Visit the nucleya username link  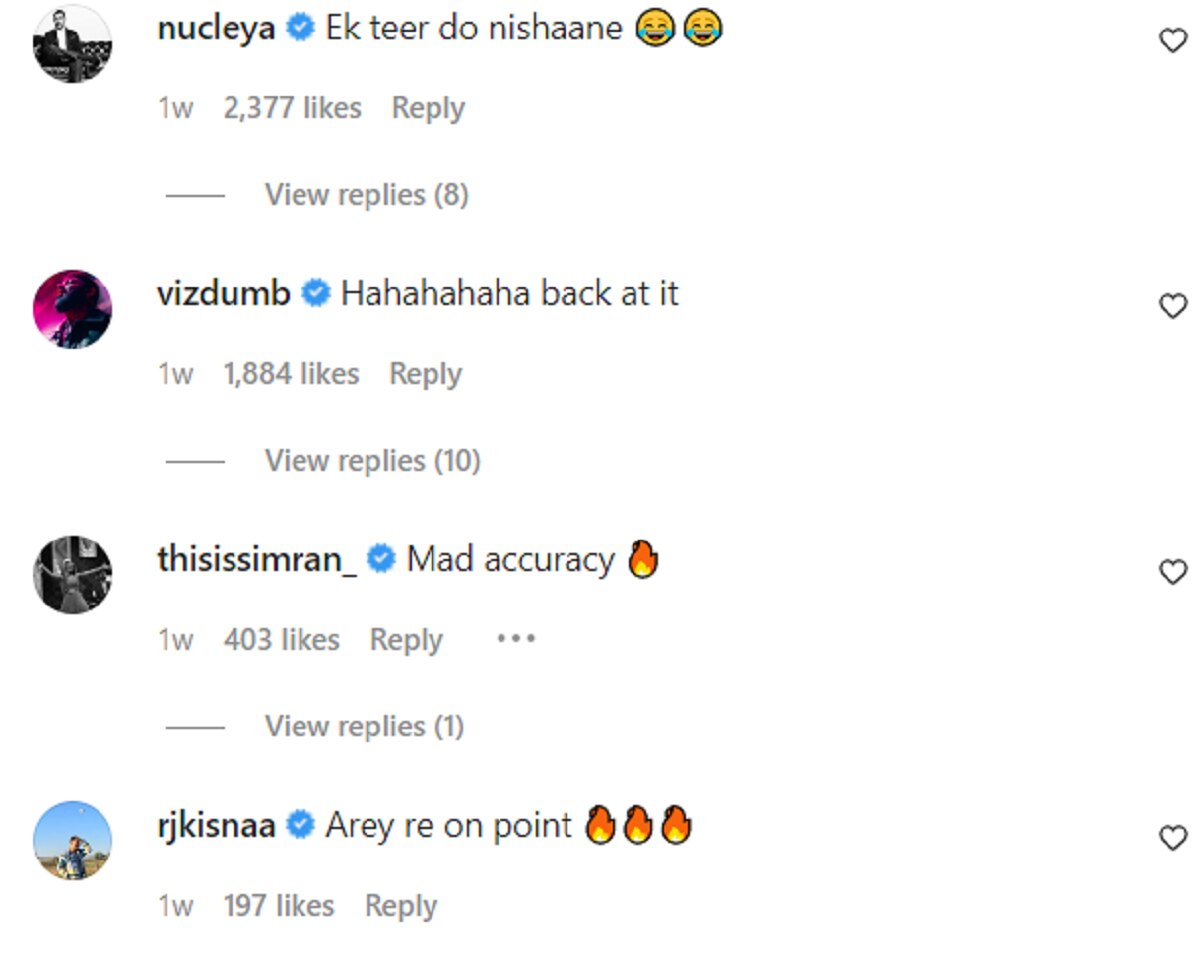216,28
